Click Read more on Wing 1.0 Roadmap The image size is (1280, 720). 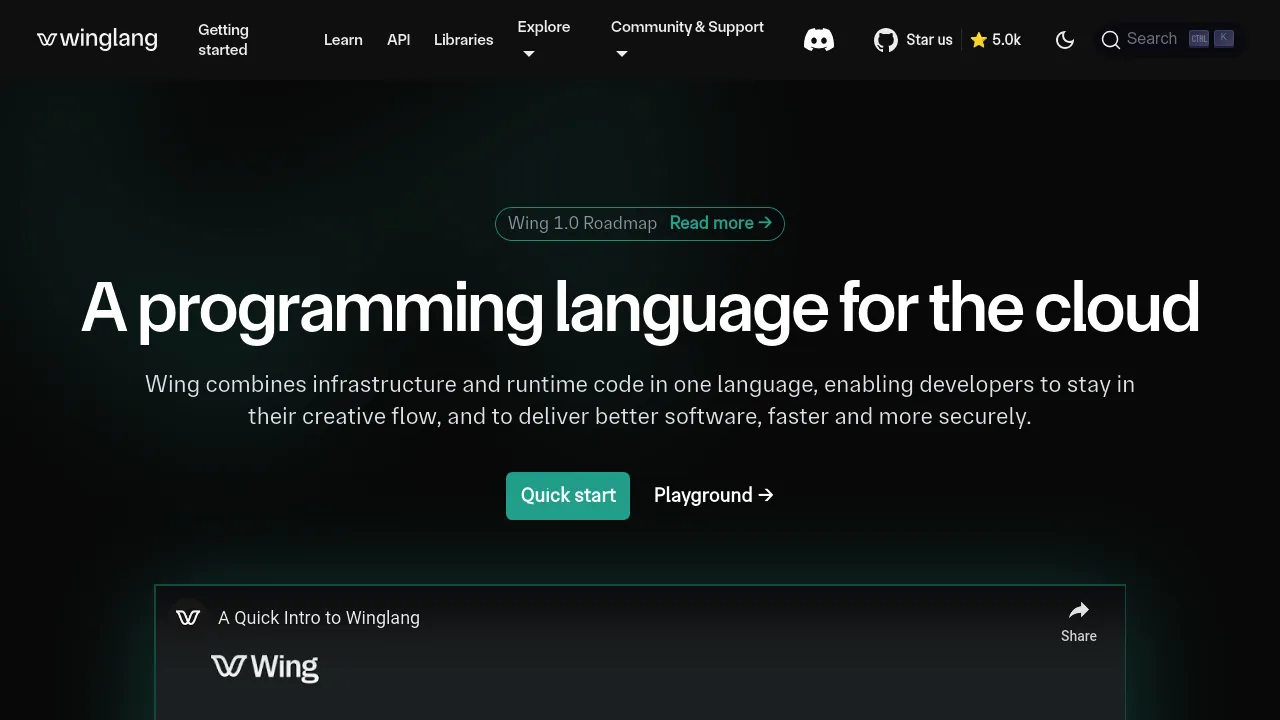tap(721, 223)
